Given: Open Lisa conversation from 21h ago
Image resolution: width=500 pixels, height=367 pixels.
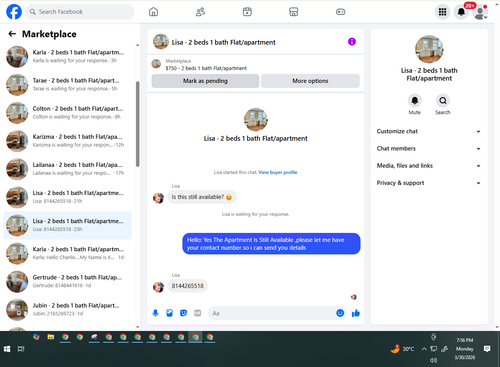Looking at the screenshot, I should (x=67, y=197).
